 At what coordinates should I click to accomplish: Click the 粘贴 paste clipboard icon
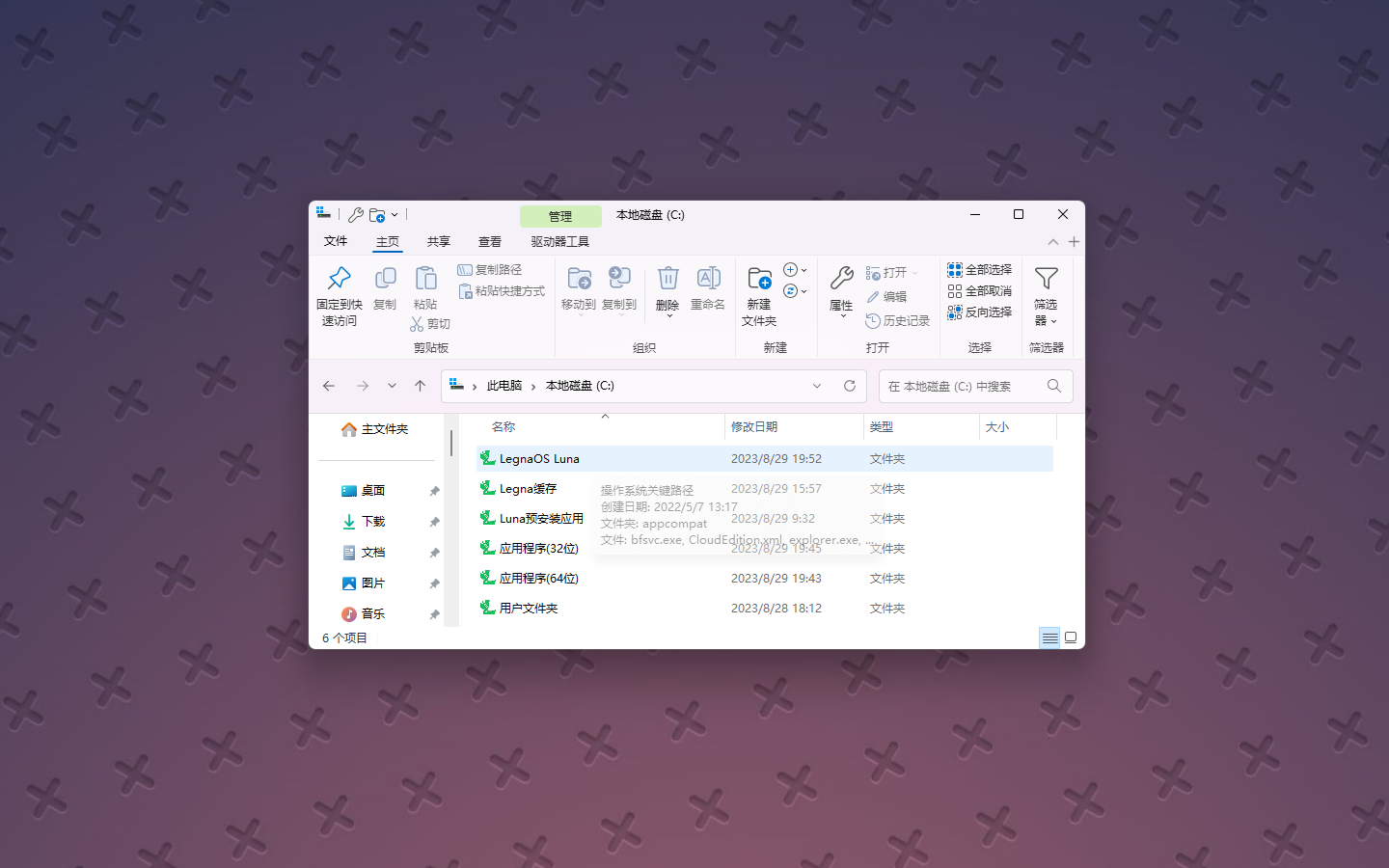425,278
